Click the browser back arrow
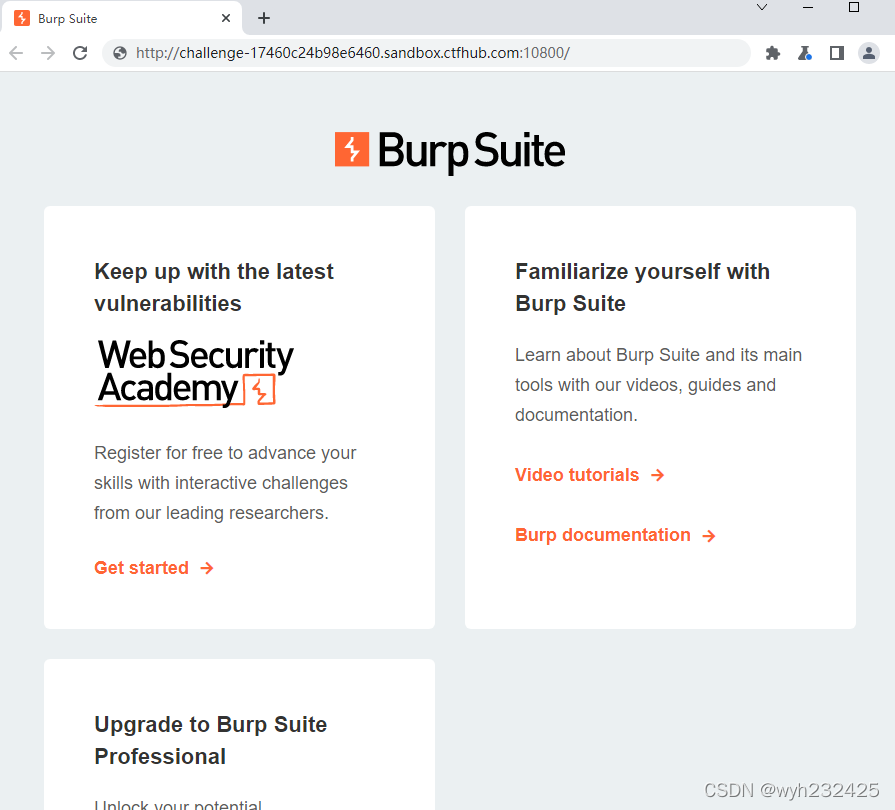 click(16, 53)
